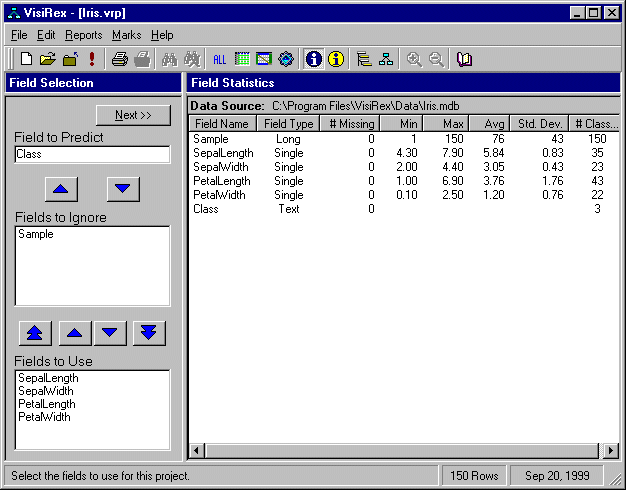
Task: Open the File menu
Action: point(19,35)
